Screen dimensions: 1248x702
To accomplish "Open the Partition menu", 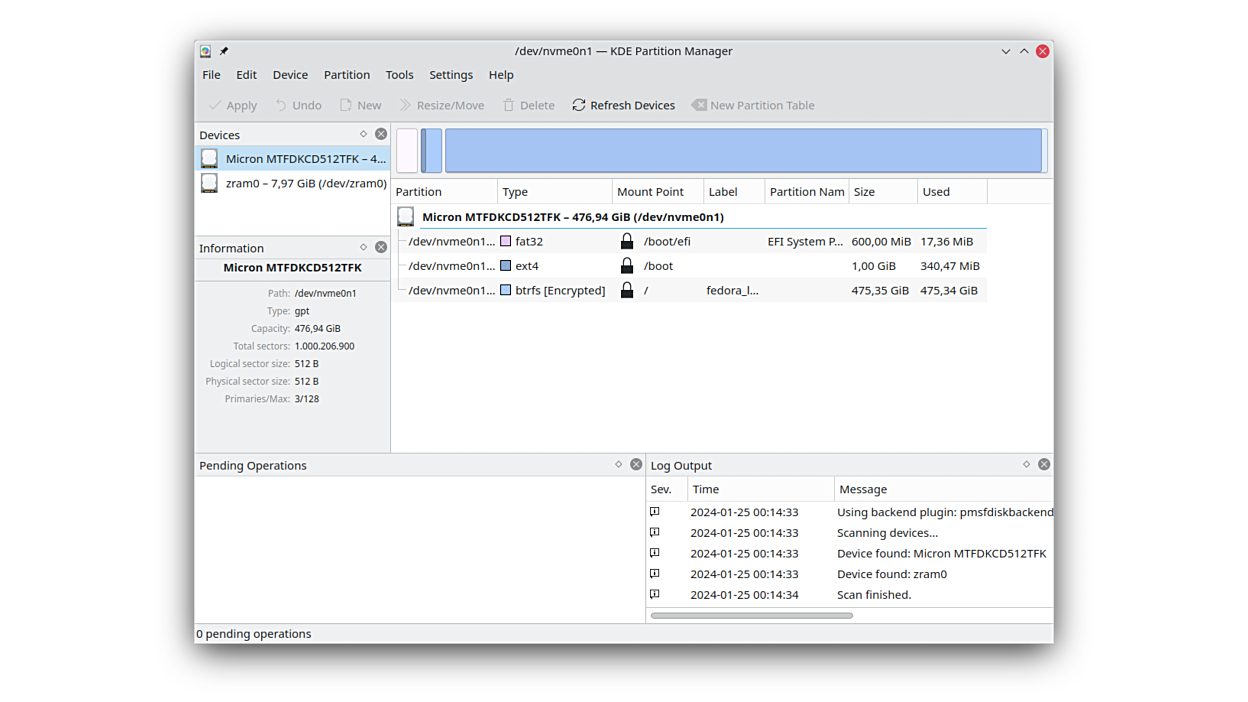I will (x=347, y=75).
